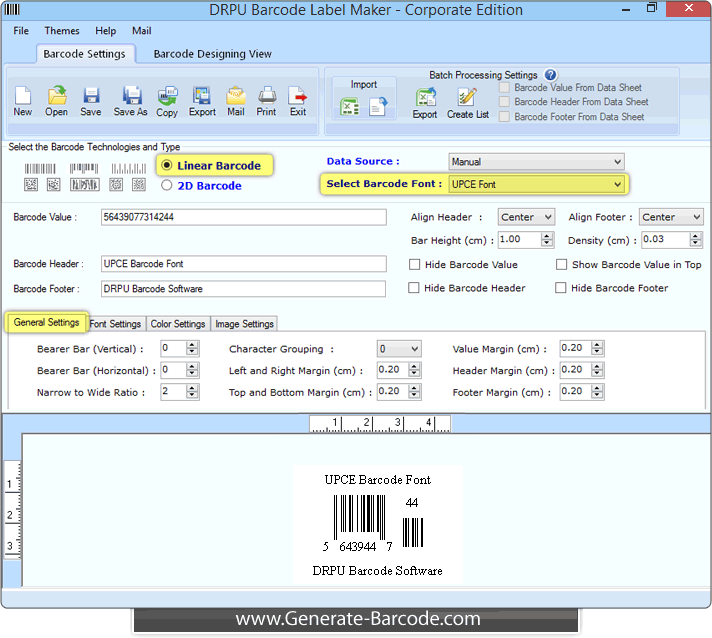Decrease the Header Margin spinner
The image size is (712, 638).
tap(597, 374)
